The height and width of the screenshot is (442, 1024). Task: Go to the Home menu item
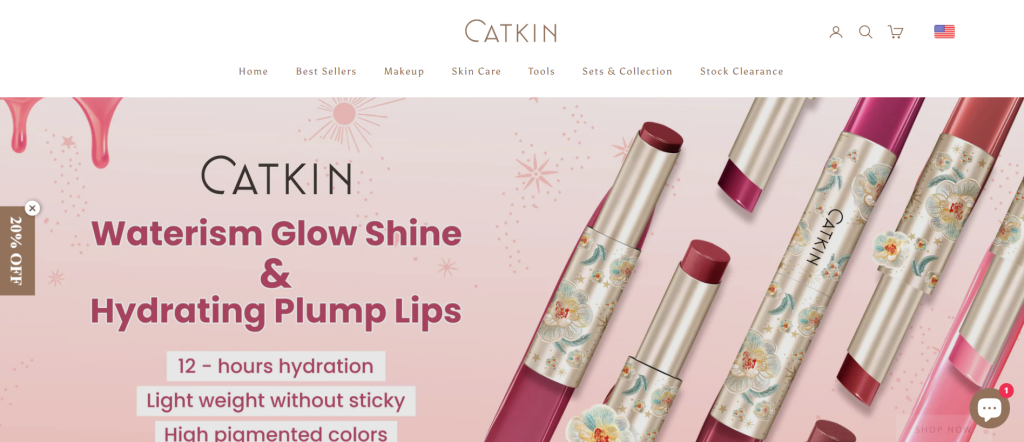[253, 71]
